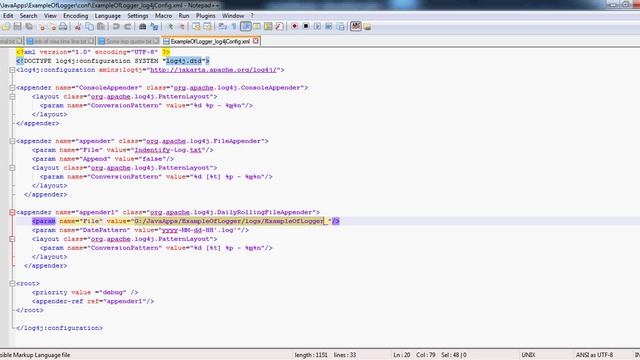Click the Undo arrow icon

[116, 27]
